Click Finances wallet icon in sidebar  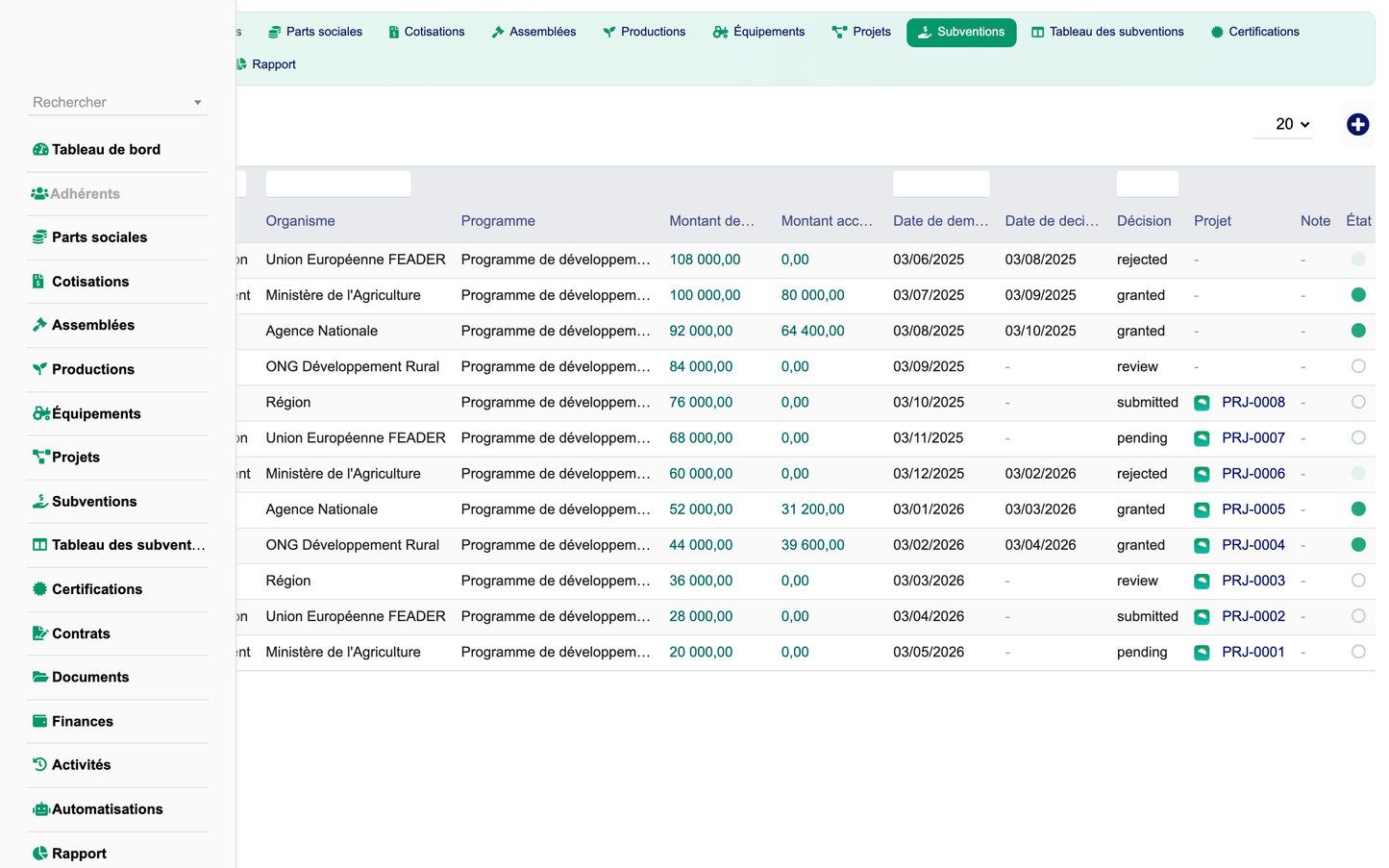click(x=39, y=721)
